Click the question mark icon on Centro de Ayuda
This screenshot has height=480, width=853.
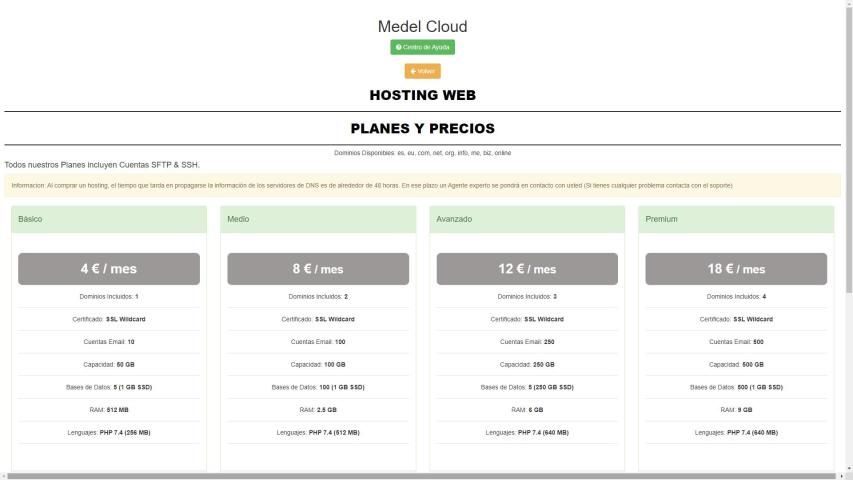pyautogui.click(x=398, y=47)
